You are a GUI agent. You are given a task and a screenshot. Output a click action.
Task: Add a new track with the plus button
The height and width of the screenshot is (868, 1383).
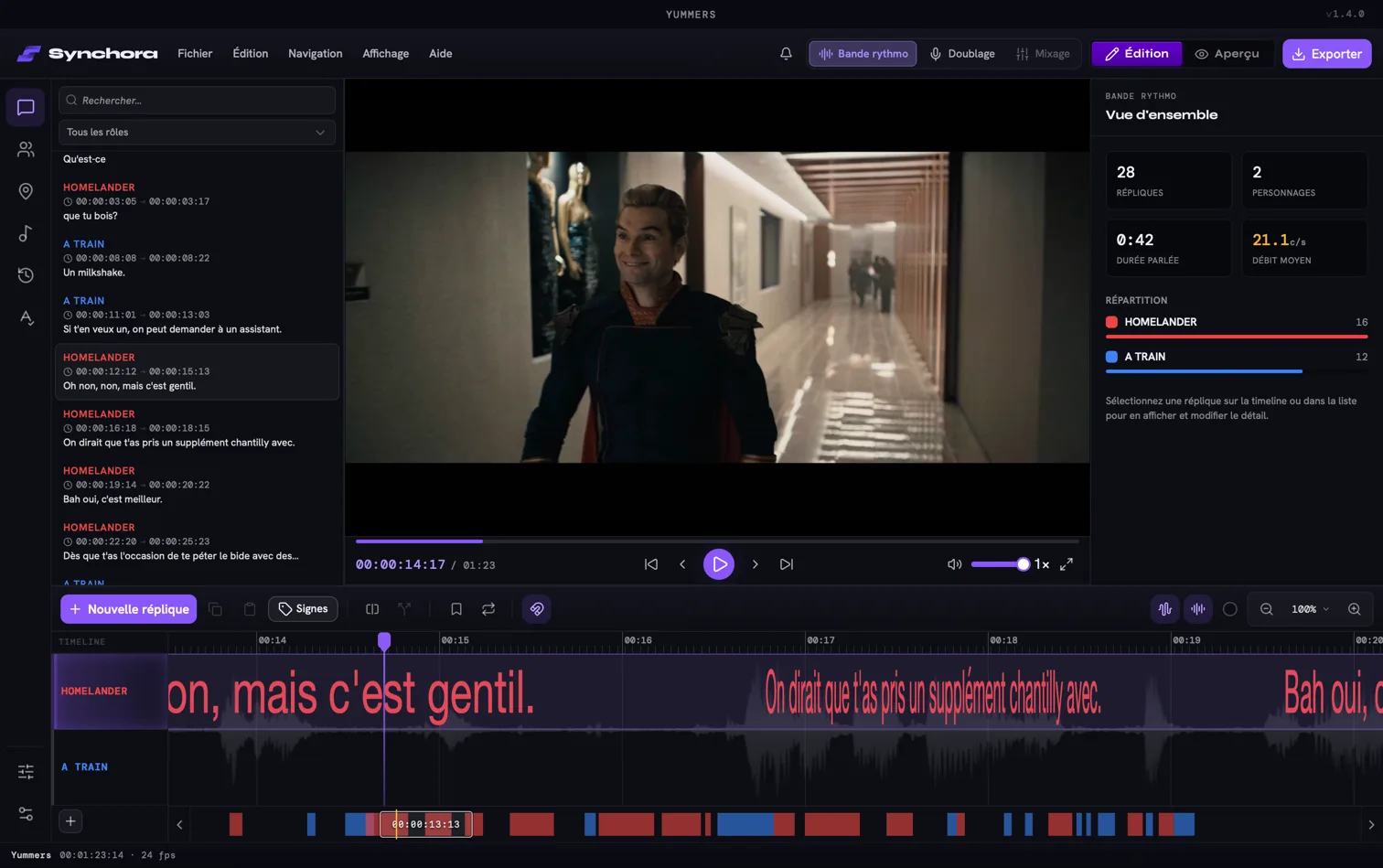(x=70, y=821)
